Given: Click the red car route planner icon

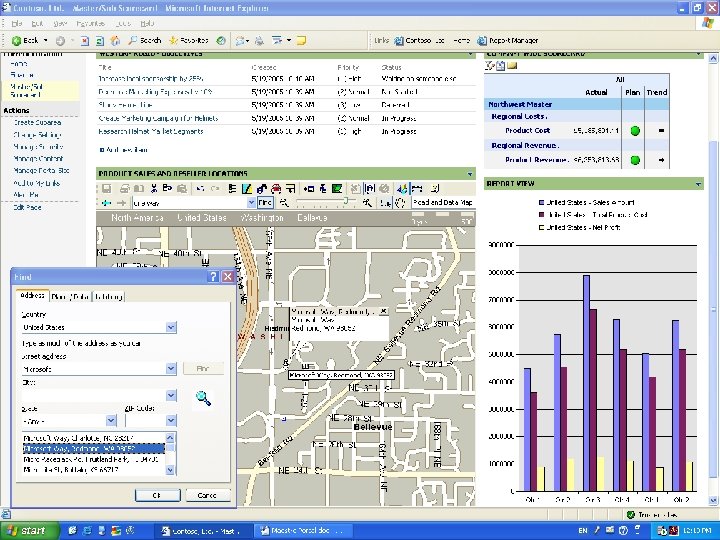Looking at the screenshot, I should click(x=276, y=189).
